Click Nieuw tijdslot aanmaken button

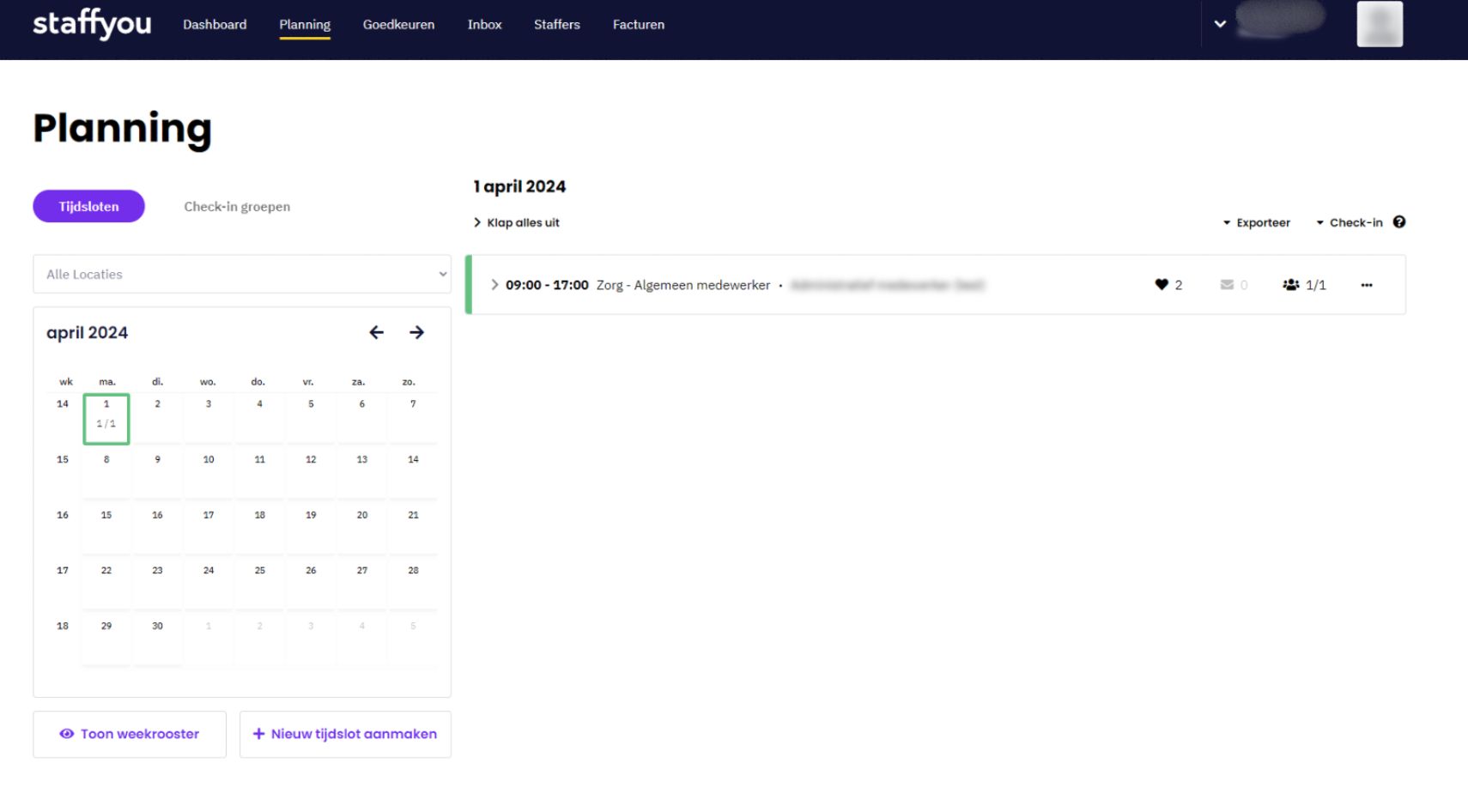click(x=345, y=734)
